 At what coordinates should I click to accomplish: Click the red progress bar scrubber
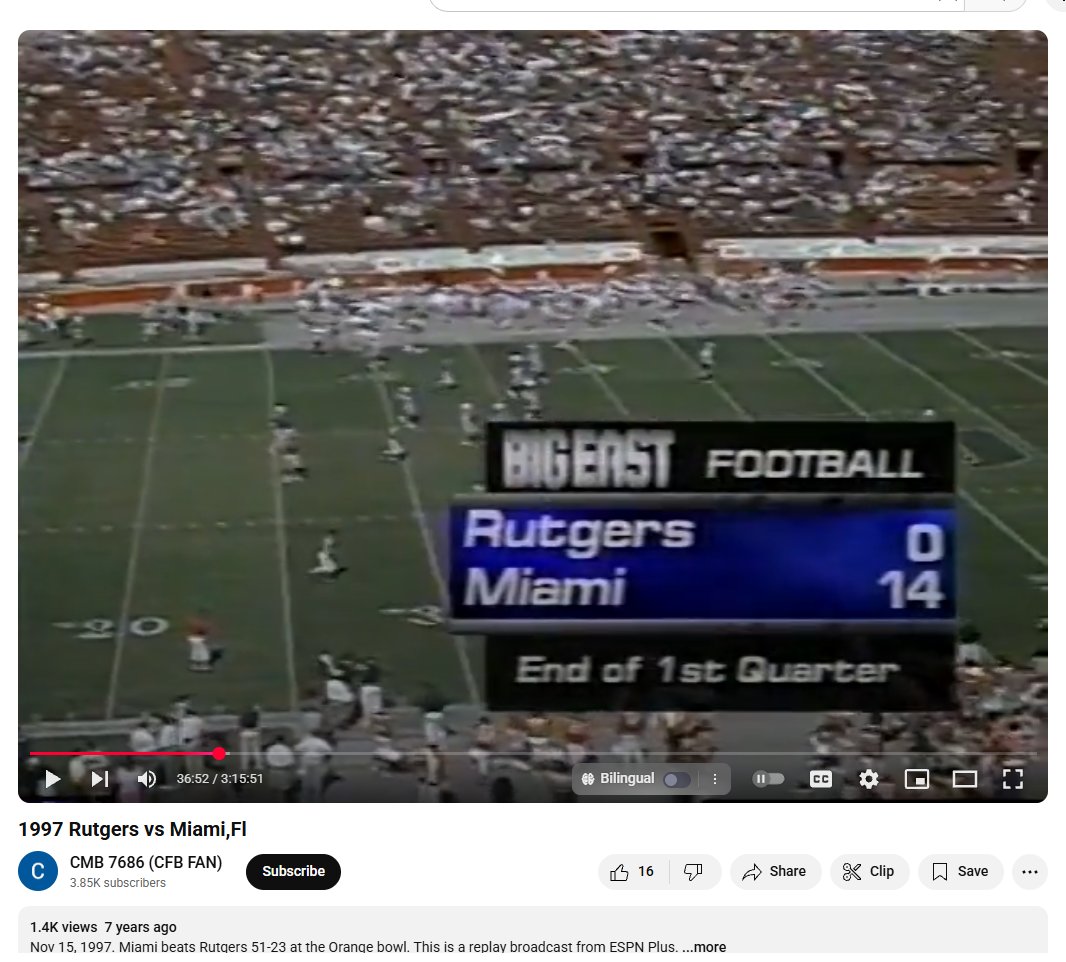point(219,753)
